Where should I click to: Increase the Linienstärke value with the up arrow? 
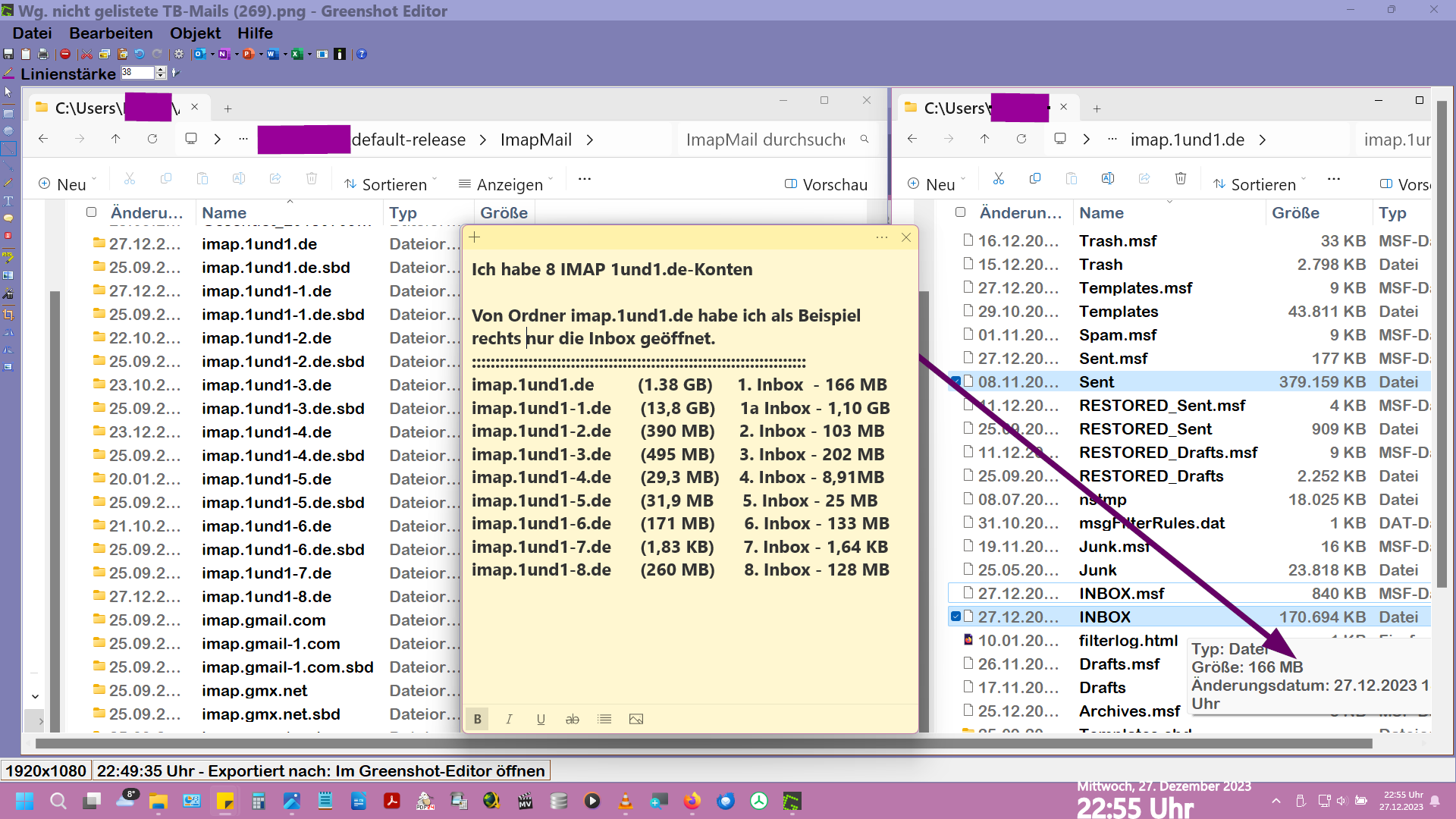tap(161, 69)
